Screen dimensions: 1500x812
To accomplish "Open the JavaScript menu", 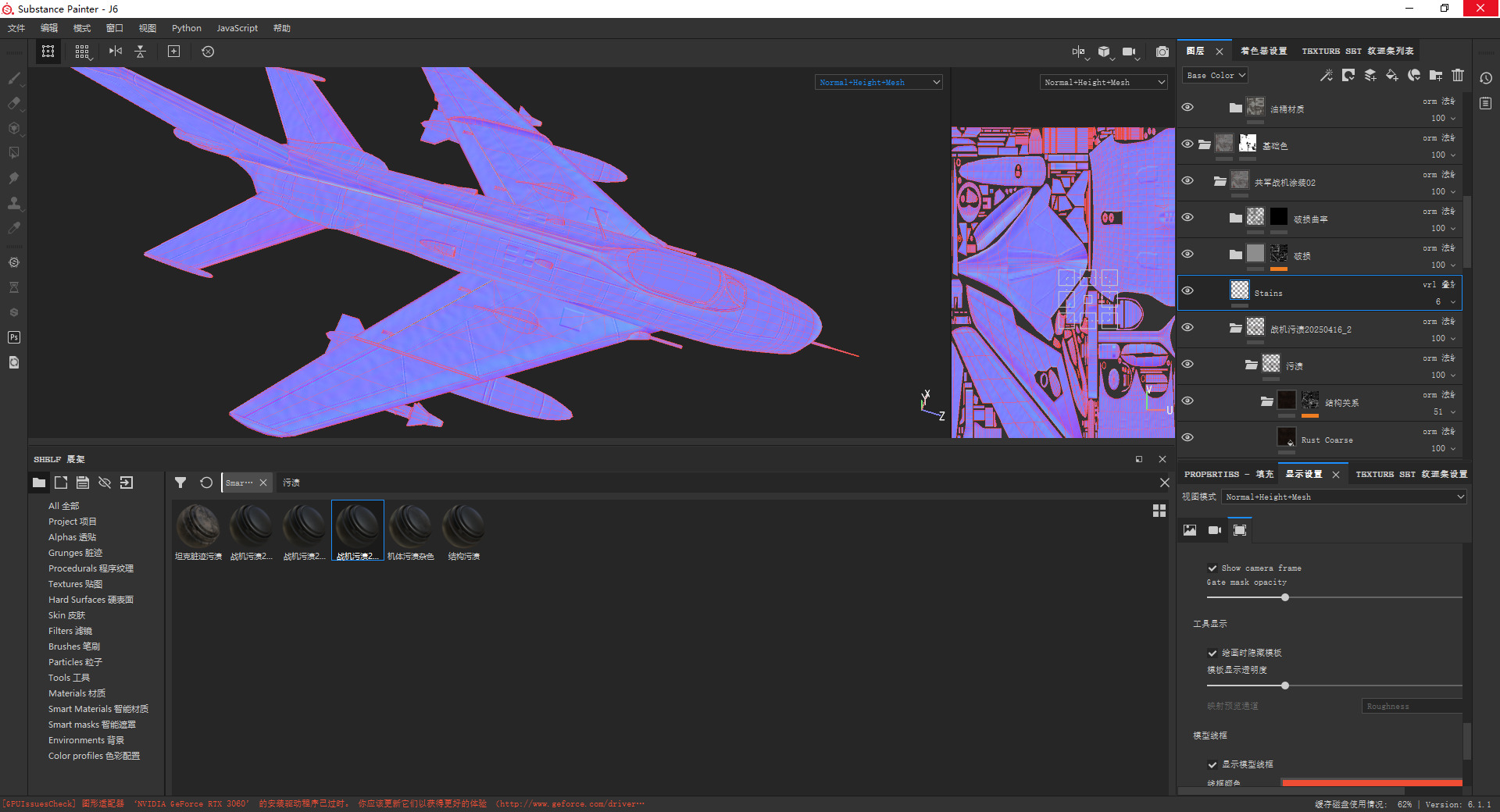I will tap(237, 28).
